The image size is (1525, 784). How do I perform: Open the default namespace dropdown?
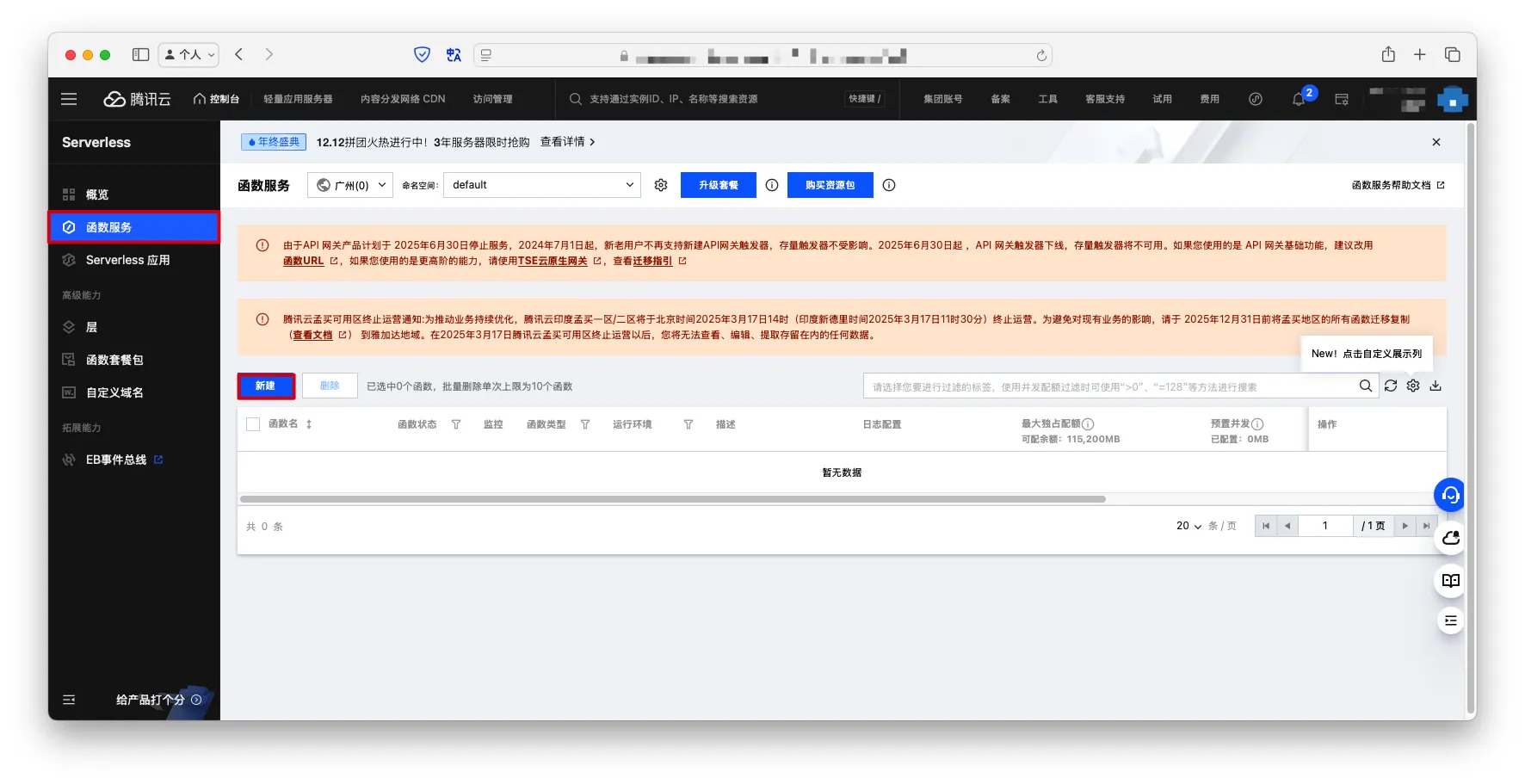pos(541,185)
